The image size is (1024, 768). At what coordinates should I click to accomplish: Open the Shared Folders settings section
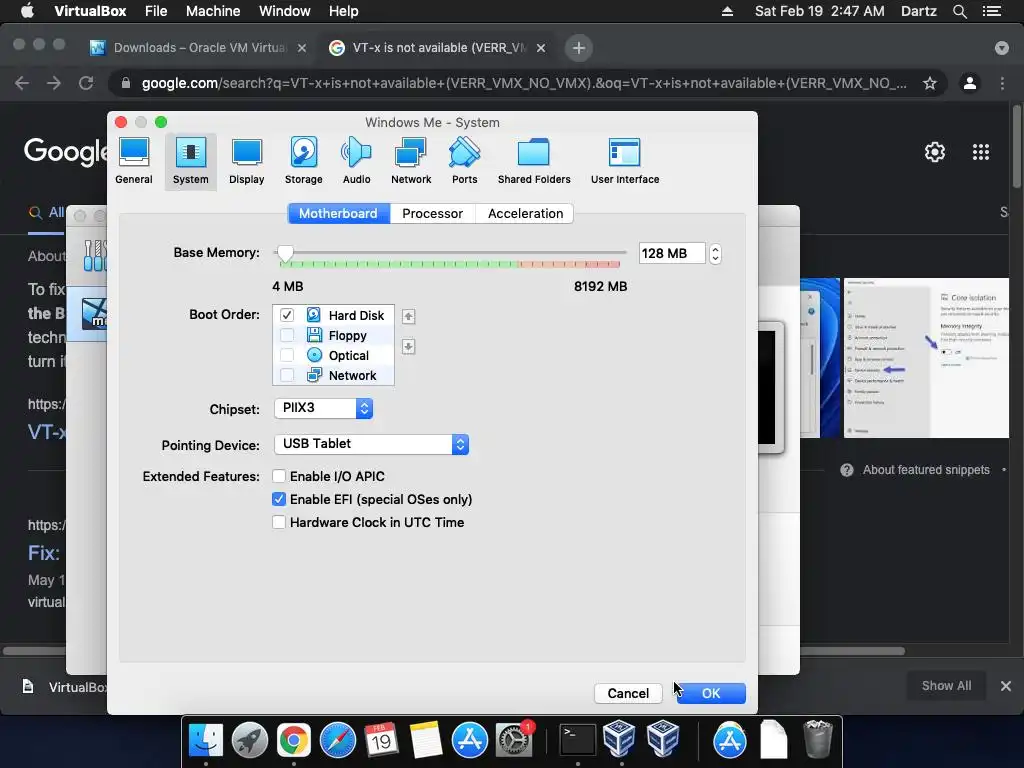(x=534, y=161)
